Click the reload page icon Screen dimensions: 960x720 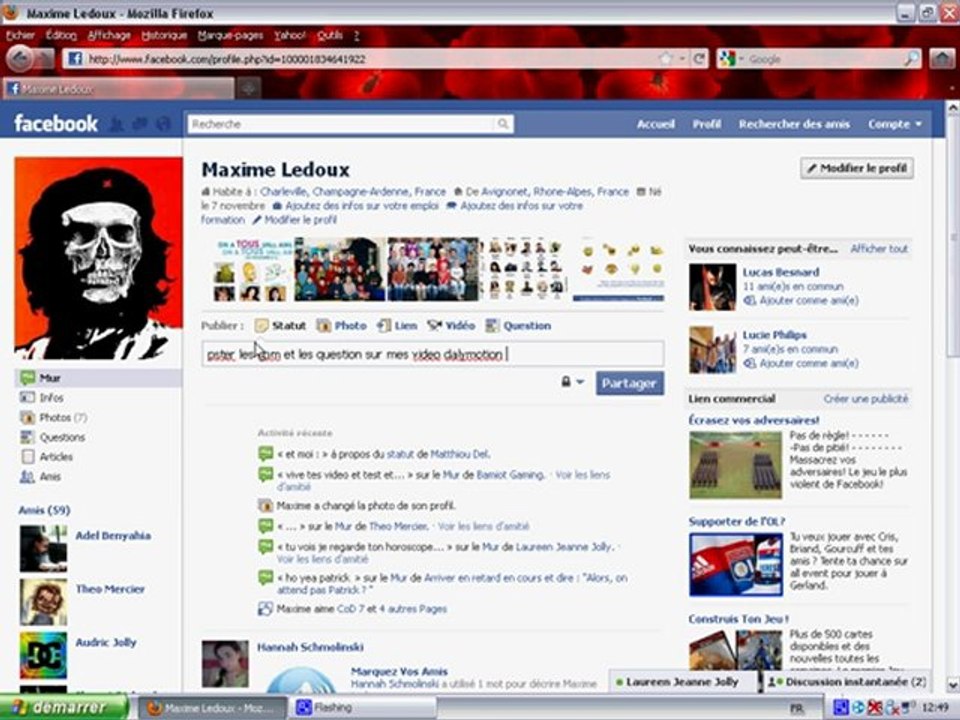coord(699,59)
